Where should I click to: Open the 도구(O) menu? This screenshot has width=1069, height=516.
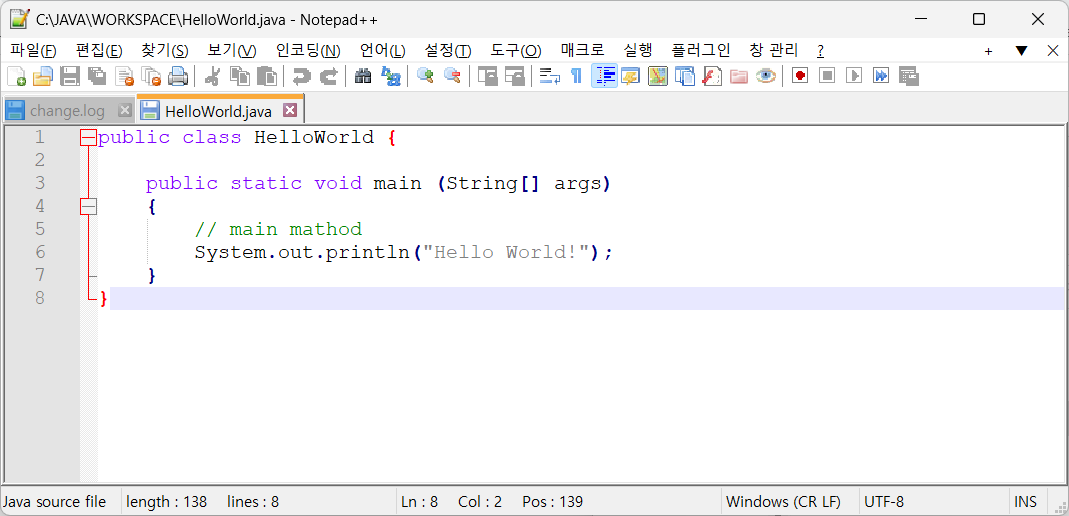point(515,50)
